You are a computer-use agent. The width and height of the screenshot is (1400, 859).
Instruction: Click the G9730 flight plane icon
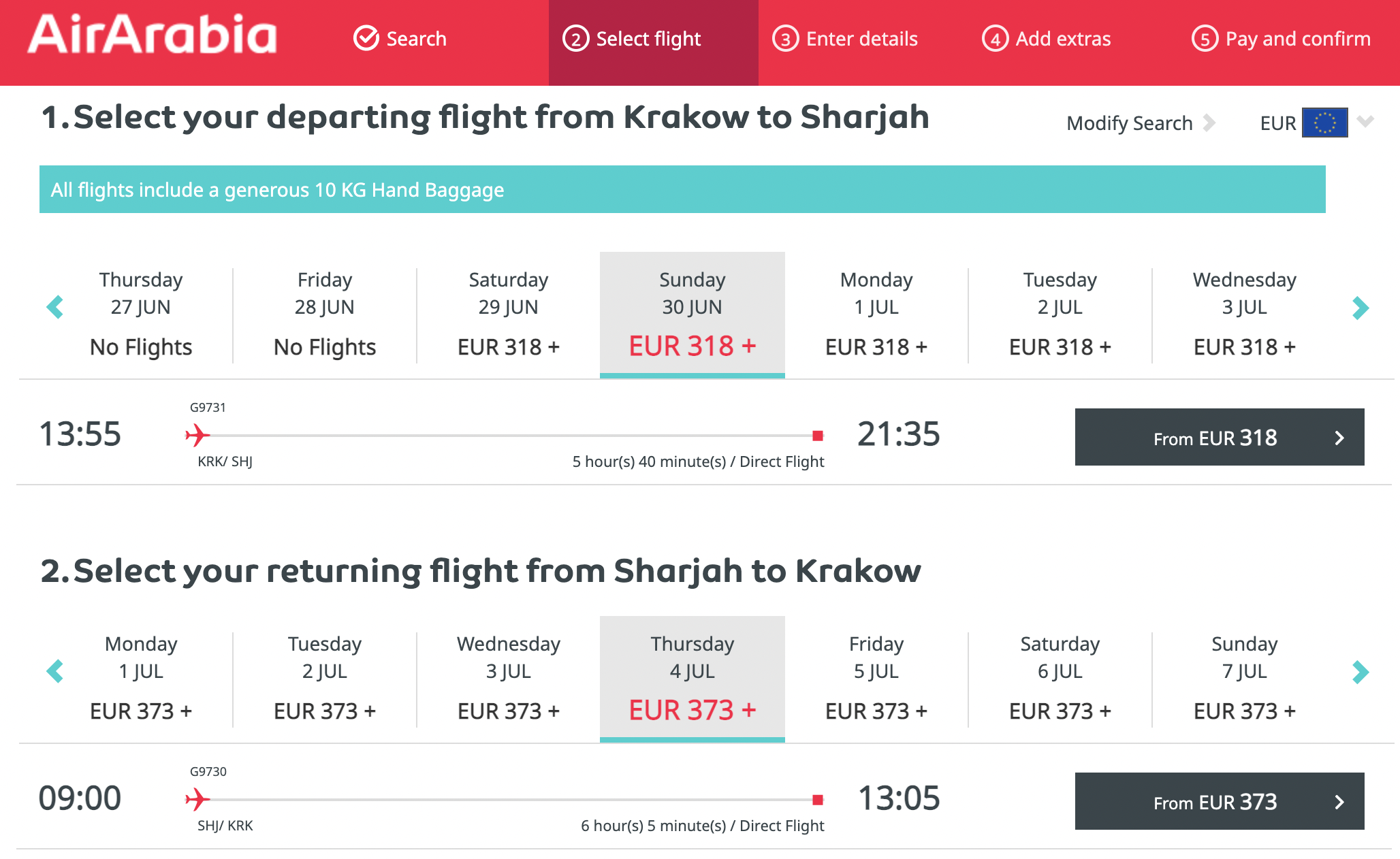pyautogui.click(x=197, y=799)
